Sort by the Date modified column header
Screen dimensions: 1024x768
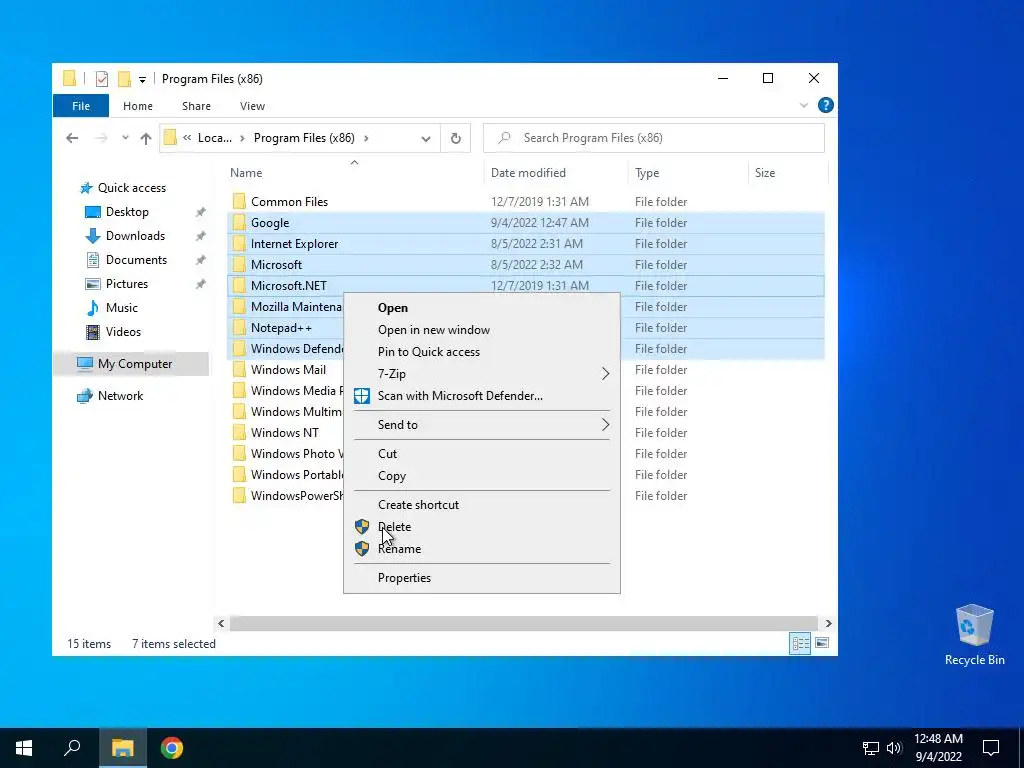528,173
